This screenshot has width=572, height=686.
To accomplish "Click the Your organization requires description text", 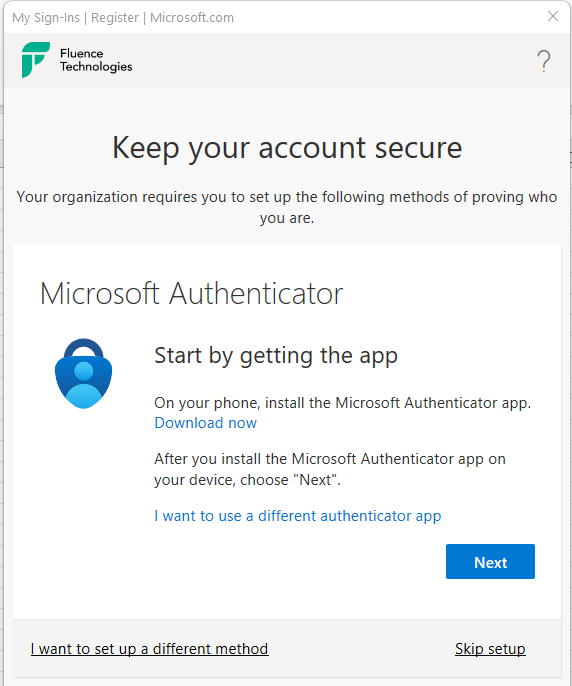I will [x=287, y=207].
